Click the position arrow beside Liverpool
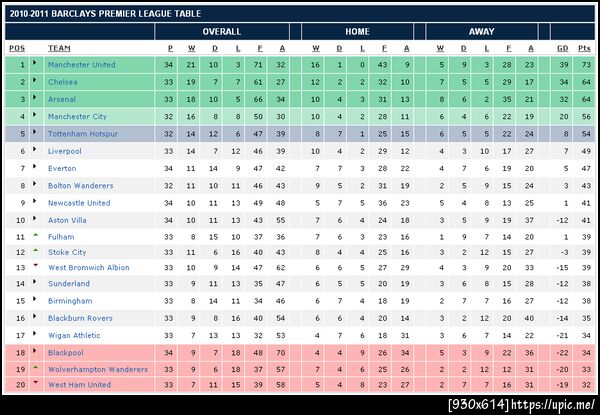Image resolution: width=600 pixels, height=415 pixels. point(36,150)
